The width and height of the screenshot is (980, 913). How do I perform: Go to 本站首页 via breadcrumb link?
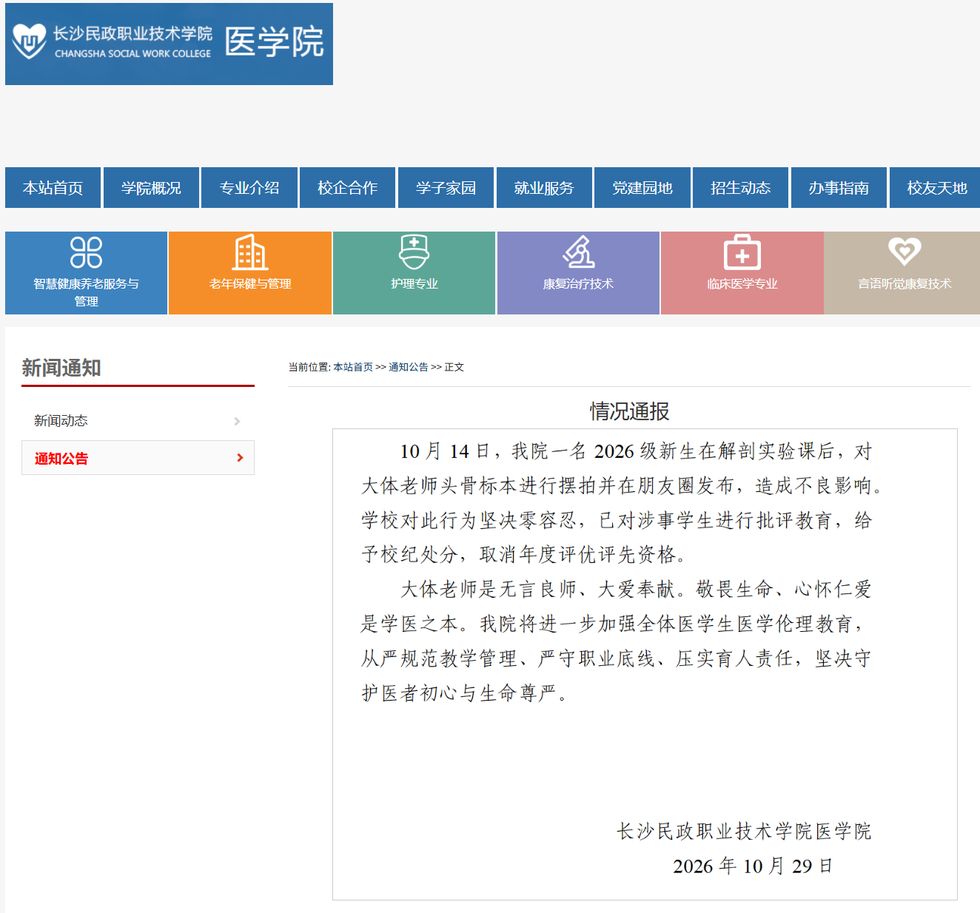point(352,367)
